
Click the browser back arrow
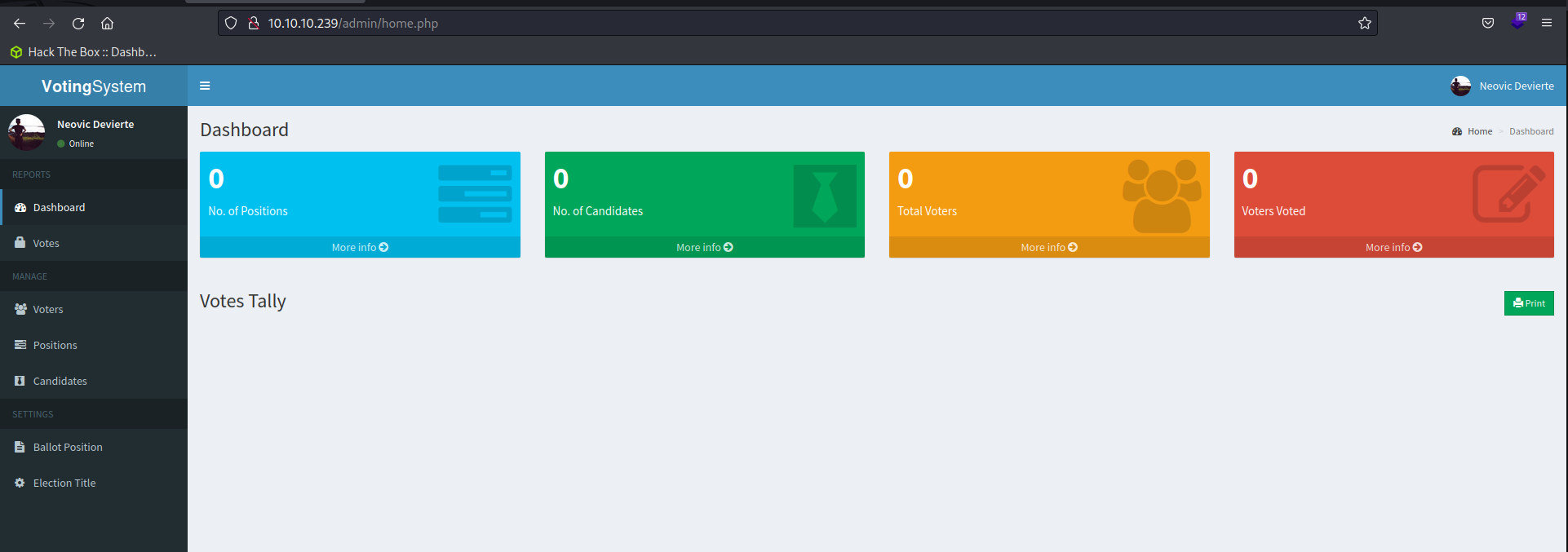click(20, 23)
